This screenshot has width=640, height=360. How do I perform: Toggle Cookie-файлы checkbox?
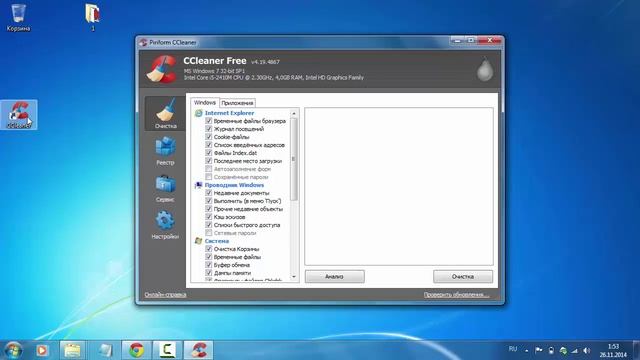point(209,137)
